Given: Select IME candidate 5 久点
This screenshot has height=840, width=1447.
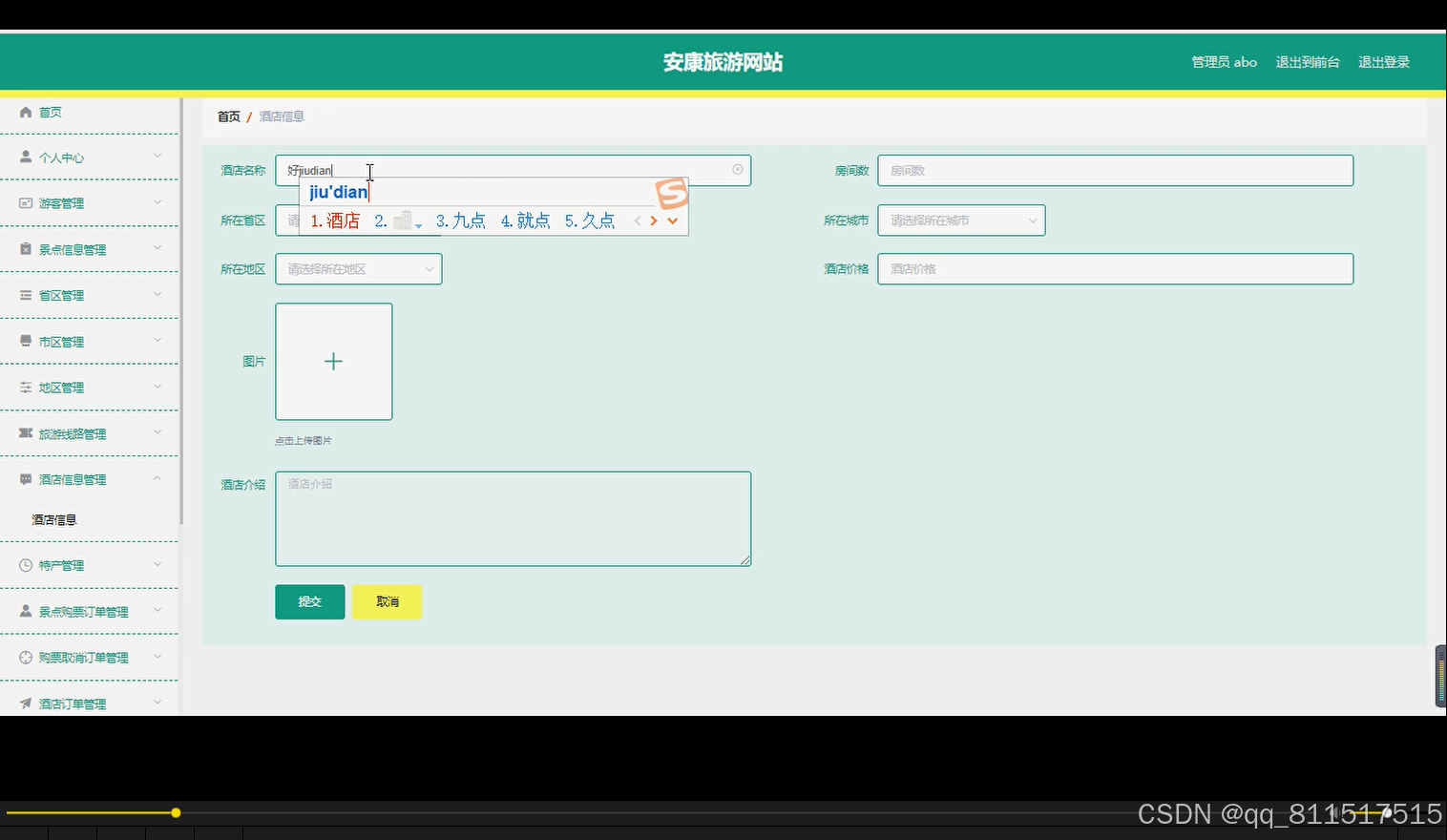Looking at the screenshot, I should point(590,220).
